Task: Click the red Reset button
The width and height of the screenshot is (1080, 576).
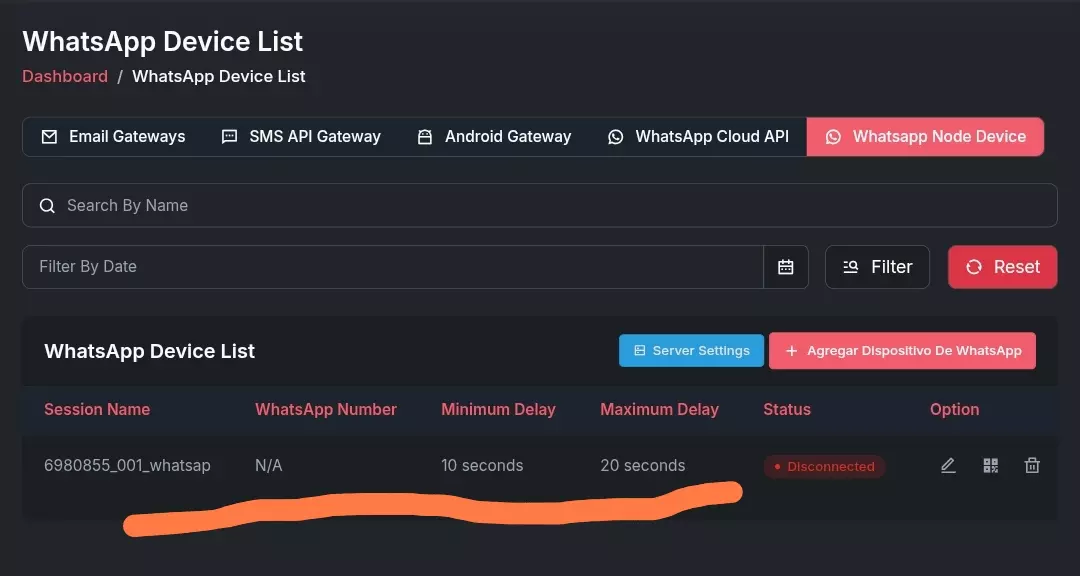Action: click(1002, 267)
